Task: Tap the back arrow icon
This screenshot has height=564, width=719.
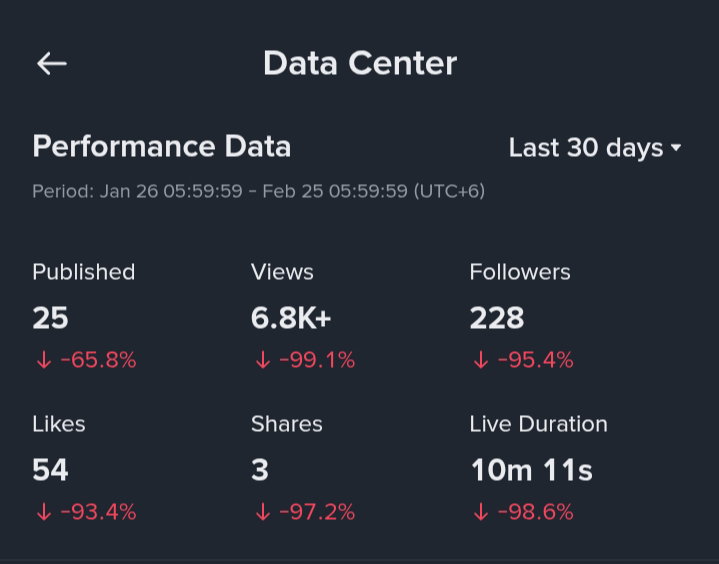Action: tap(52, 64)
